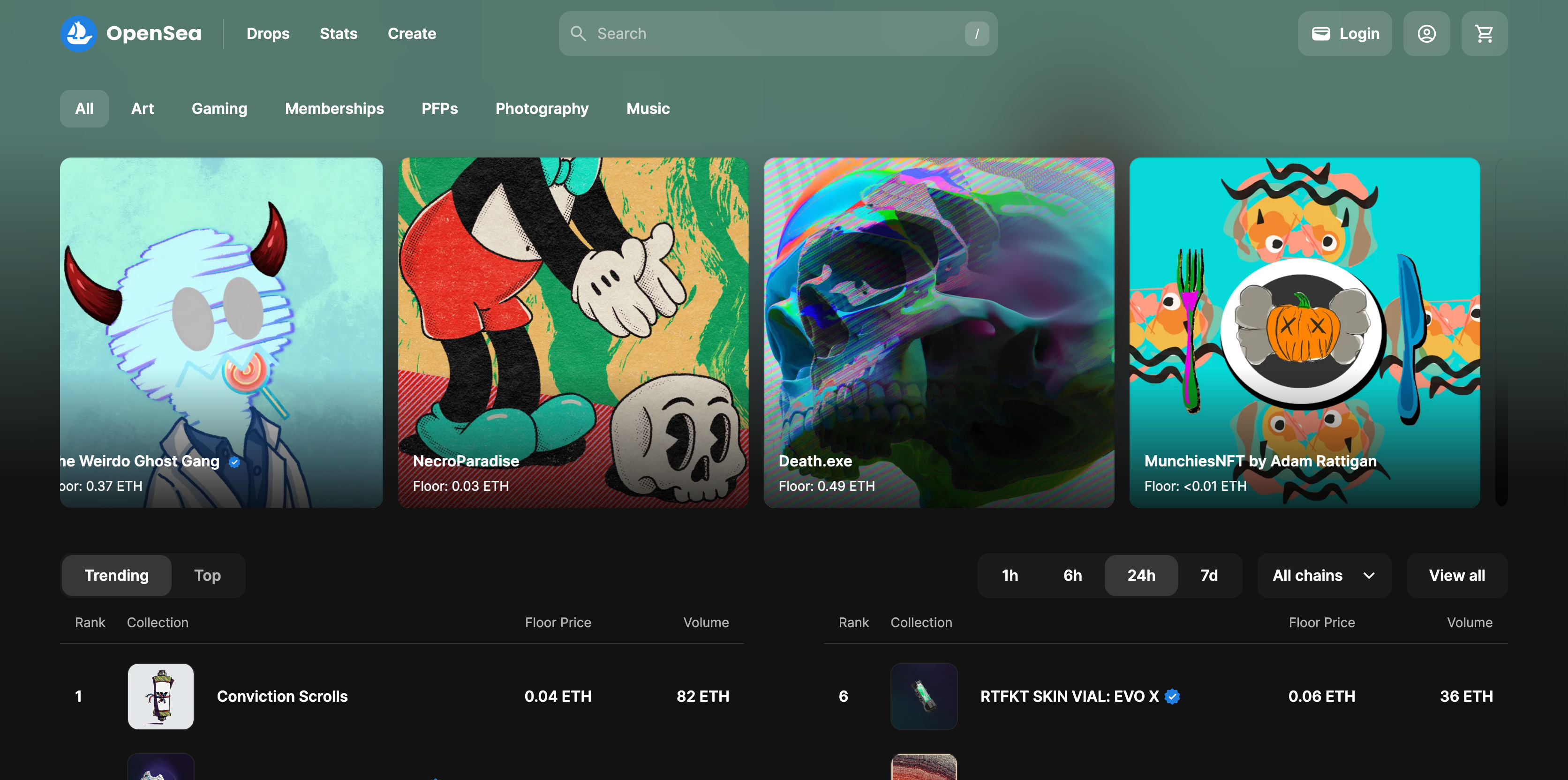Open the account profile icon
This screenshot has width=1568, height=780.
pos(1426,33)
